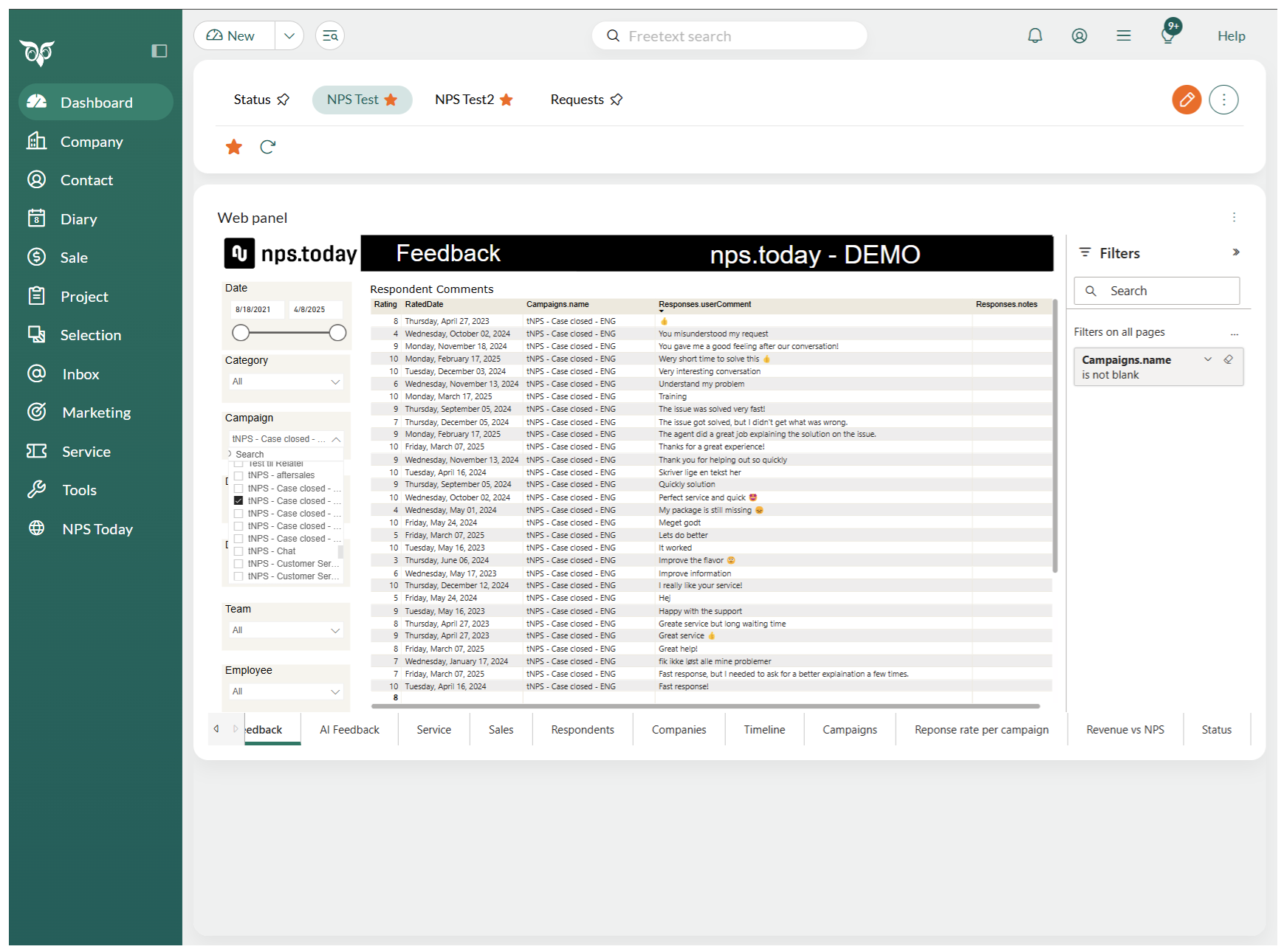Open the Marketing section
Screen dimensions: 1284x952
pos(97,412)
